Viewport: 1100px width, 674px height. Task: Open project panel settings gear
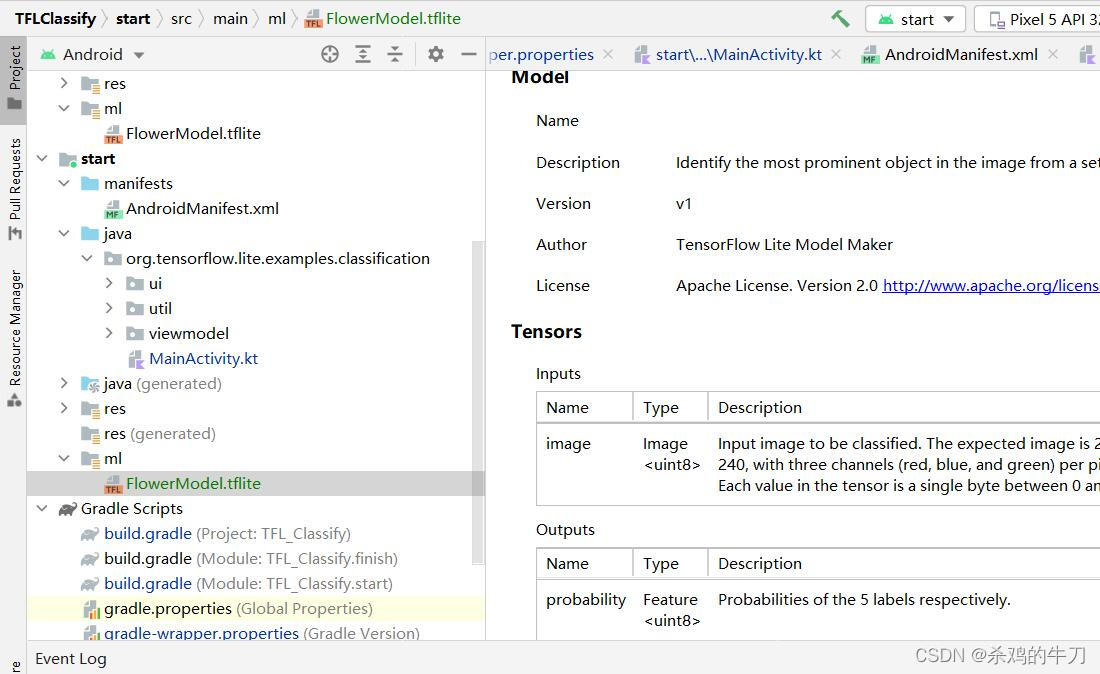tap(436, 54)
